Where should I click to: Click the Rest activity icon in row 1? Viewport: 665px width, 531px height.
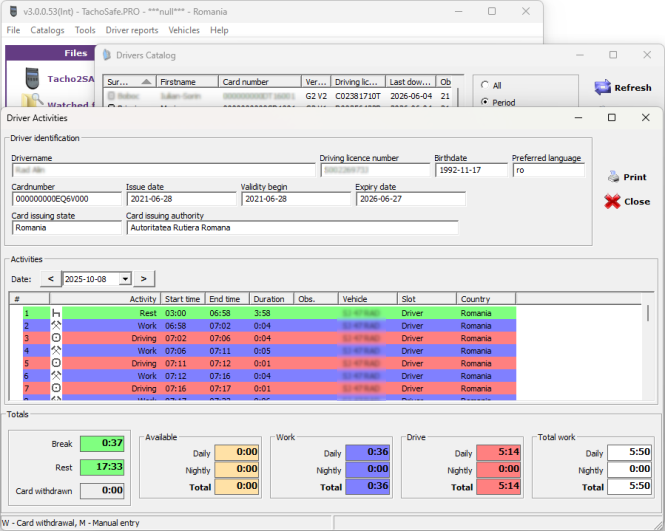56,313
